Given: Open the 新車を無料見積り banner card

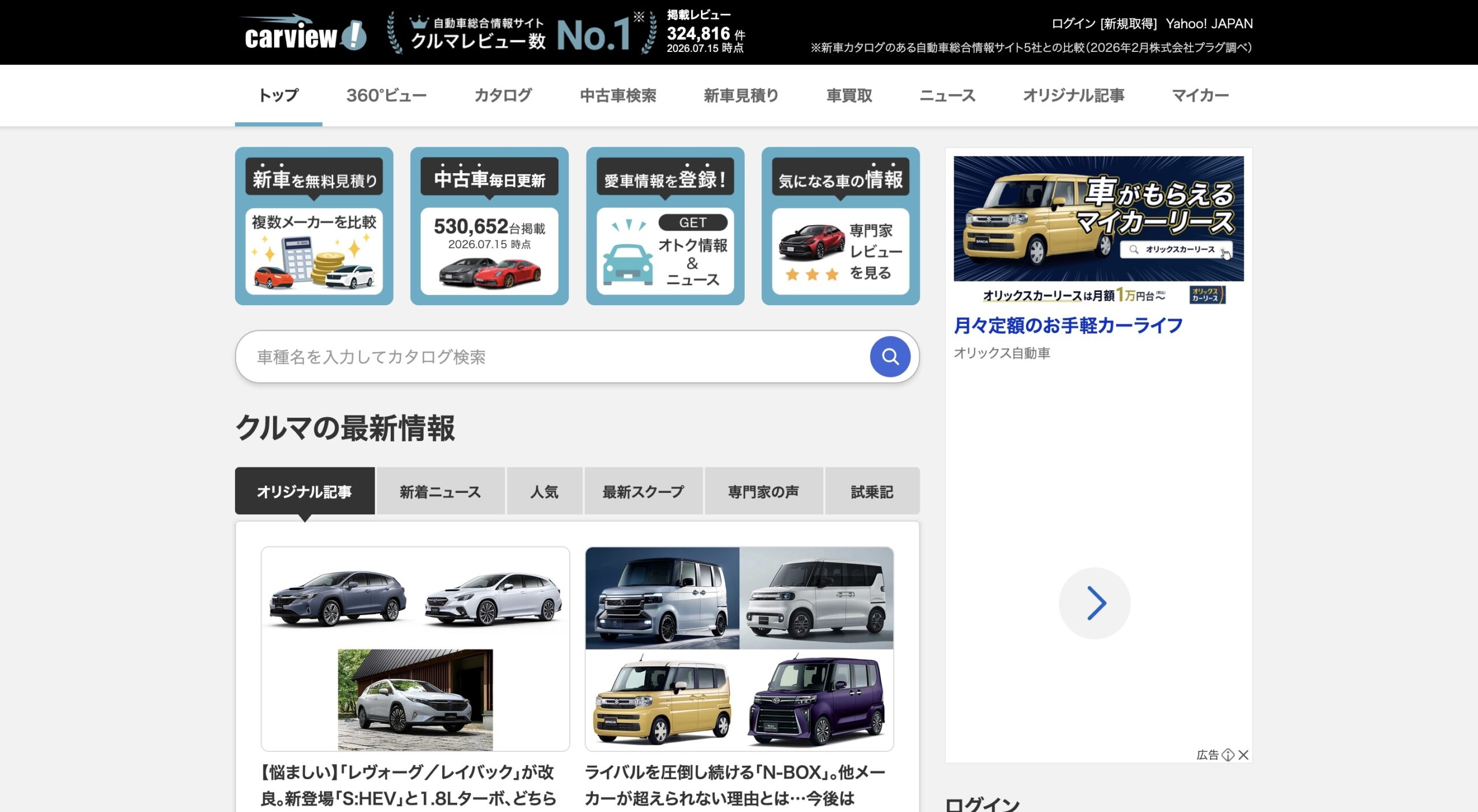Looking at the screenshot, I should click(314, 226).
